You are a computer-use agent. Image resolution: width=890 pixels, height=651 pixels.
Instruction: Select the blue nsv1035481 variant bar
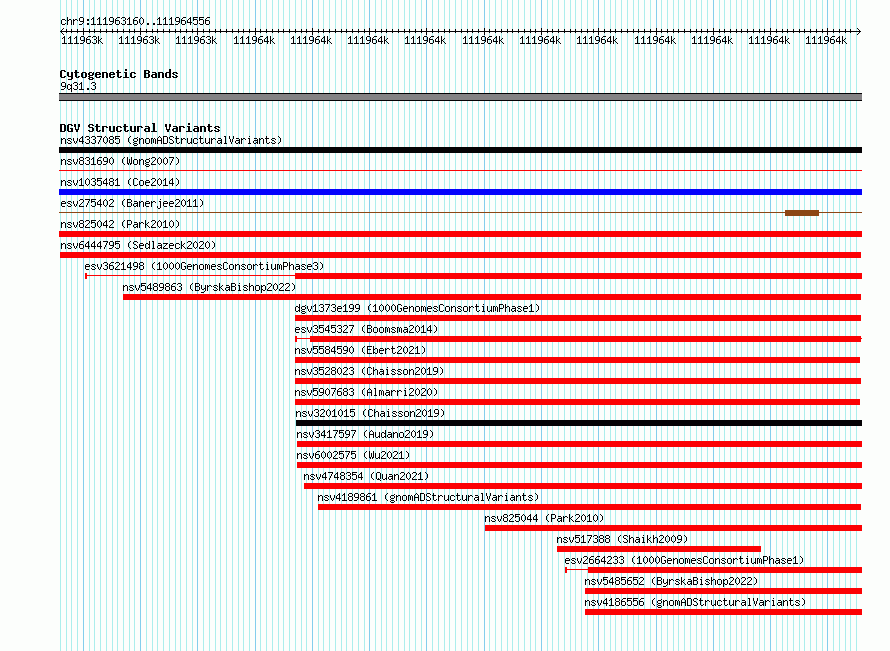click(x=460, y=192)
